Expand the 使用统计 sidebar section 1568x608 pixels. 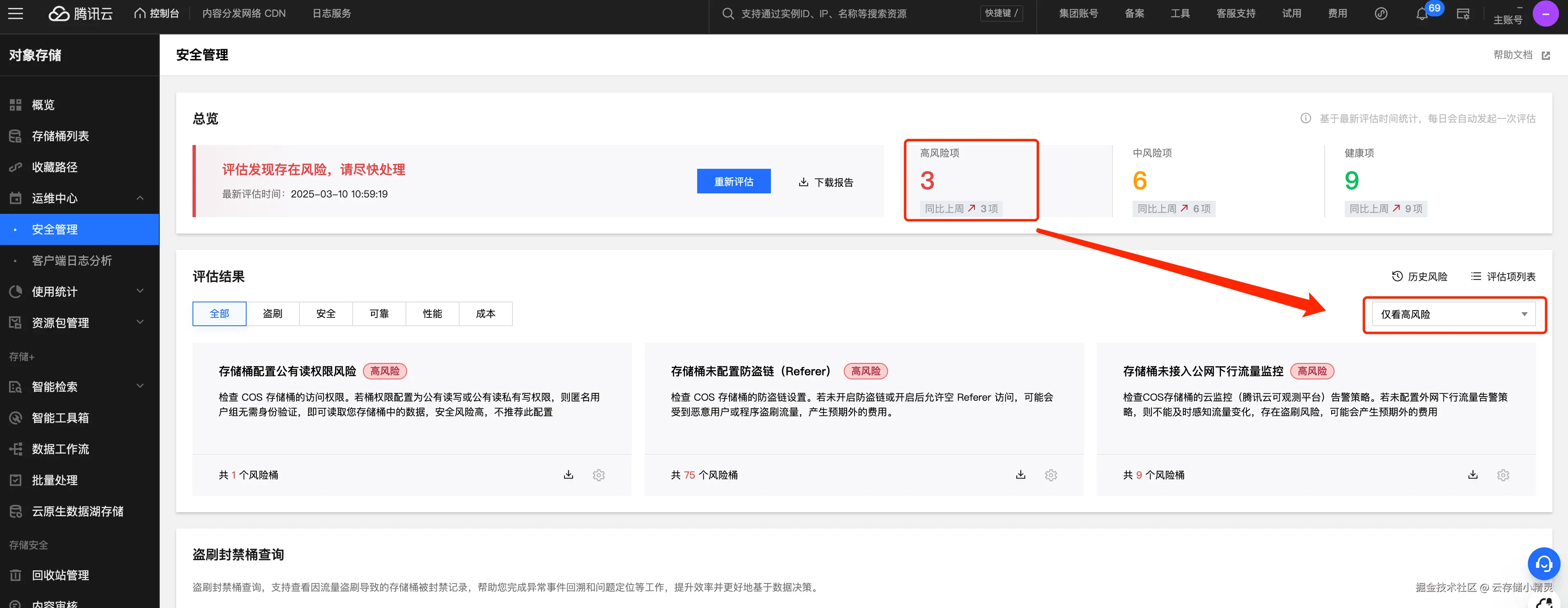click(x=140, y=292)
